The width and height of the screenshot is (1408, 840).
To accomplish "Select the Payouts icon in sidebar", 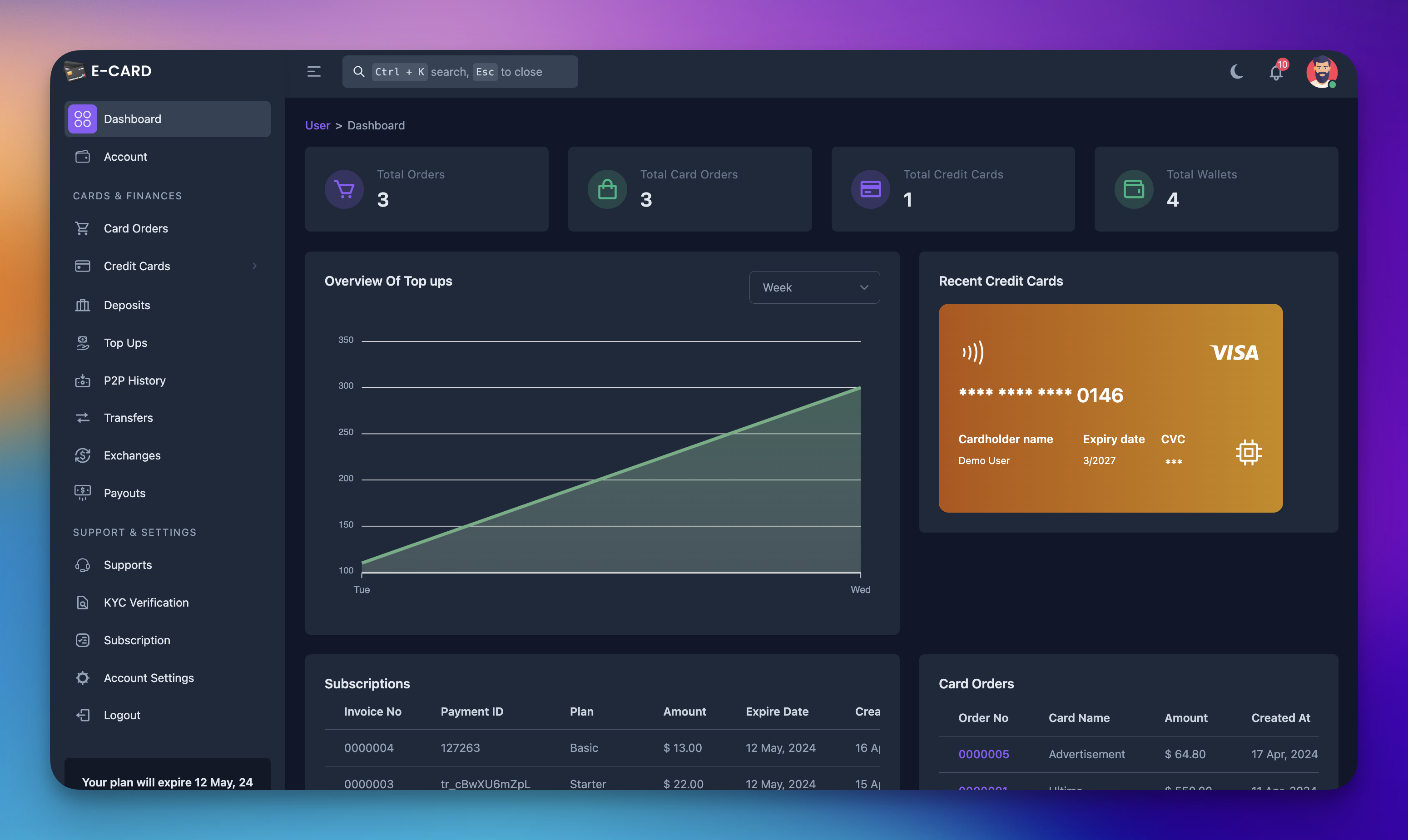I will (83, 493).
